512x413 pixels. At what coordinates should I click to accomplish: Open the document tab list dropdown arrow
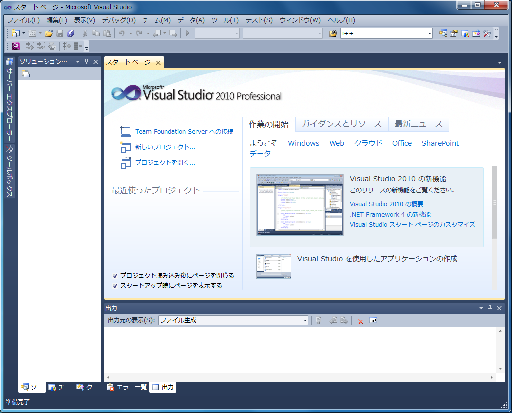[499, 63]
